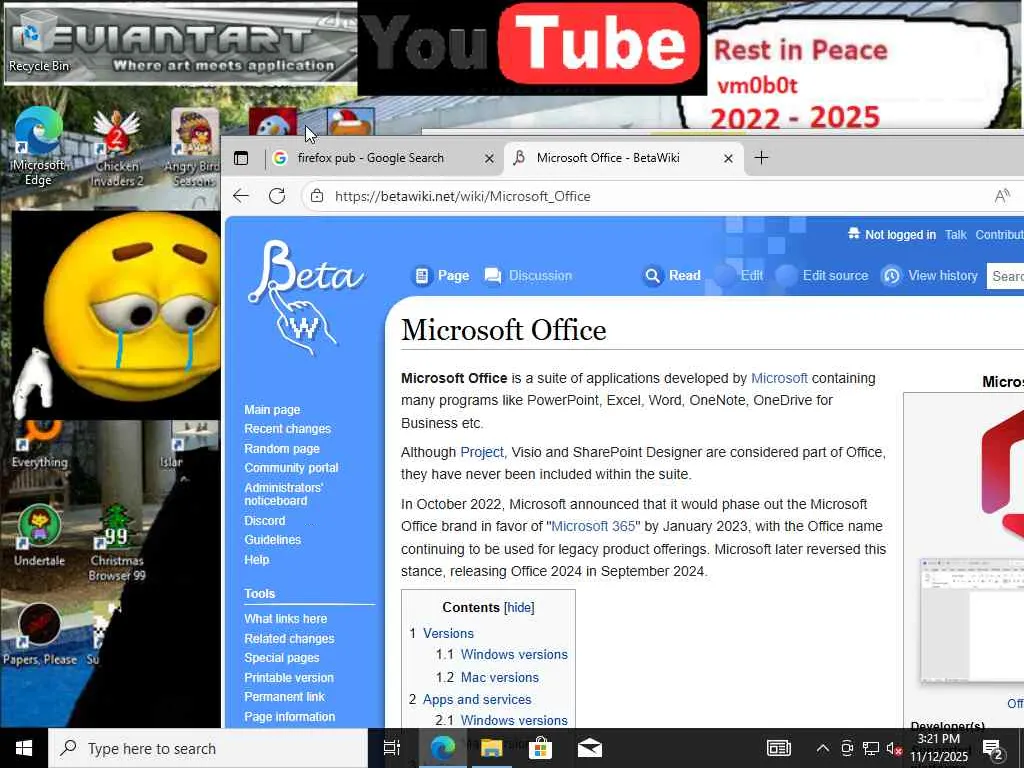1024x768 pixels.
Task: Open Administrators' noticeboard link
Action: click(284, 494)
